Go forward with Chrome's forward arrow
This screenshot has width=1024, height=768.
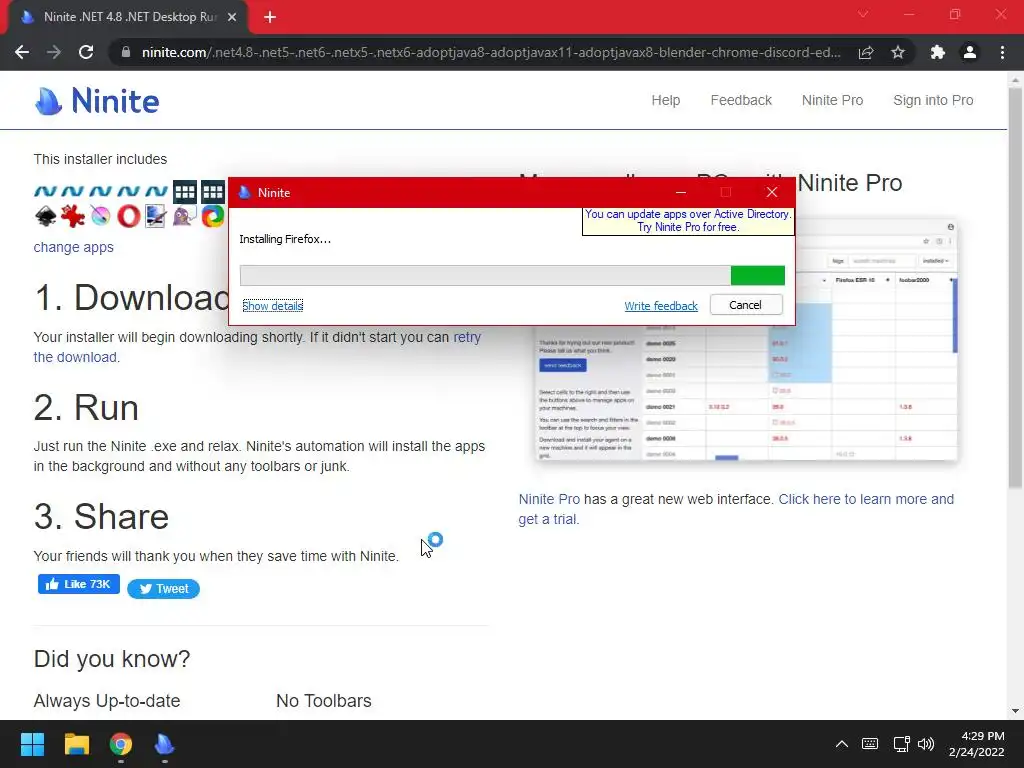(x=54, y=52)
